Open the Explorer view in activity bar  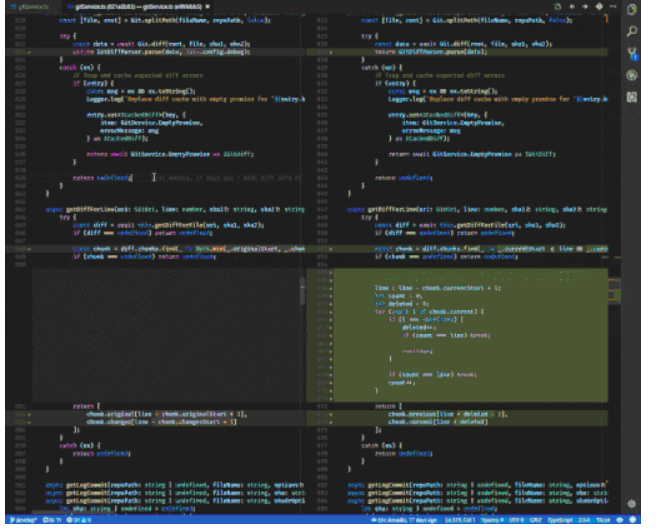(x=632, y=10)
